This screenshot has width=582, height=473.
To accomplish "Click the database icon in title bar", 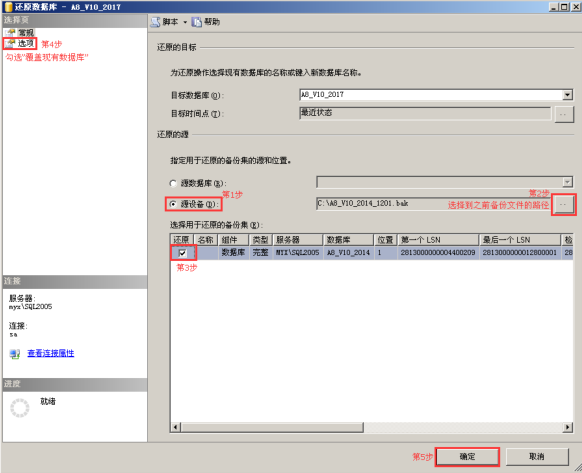I will 8,7.
